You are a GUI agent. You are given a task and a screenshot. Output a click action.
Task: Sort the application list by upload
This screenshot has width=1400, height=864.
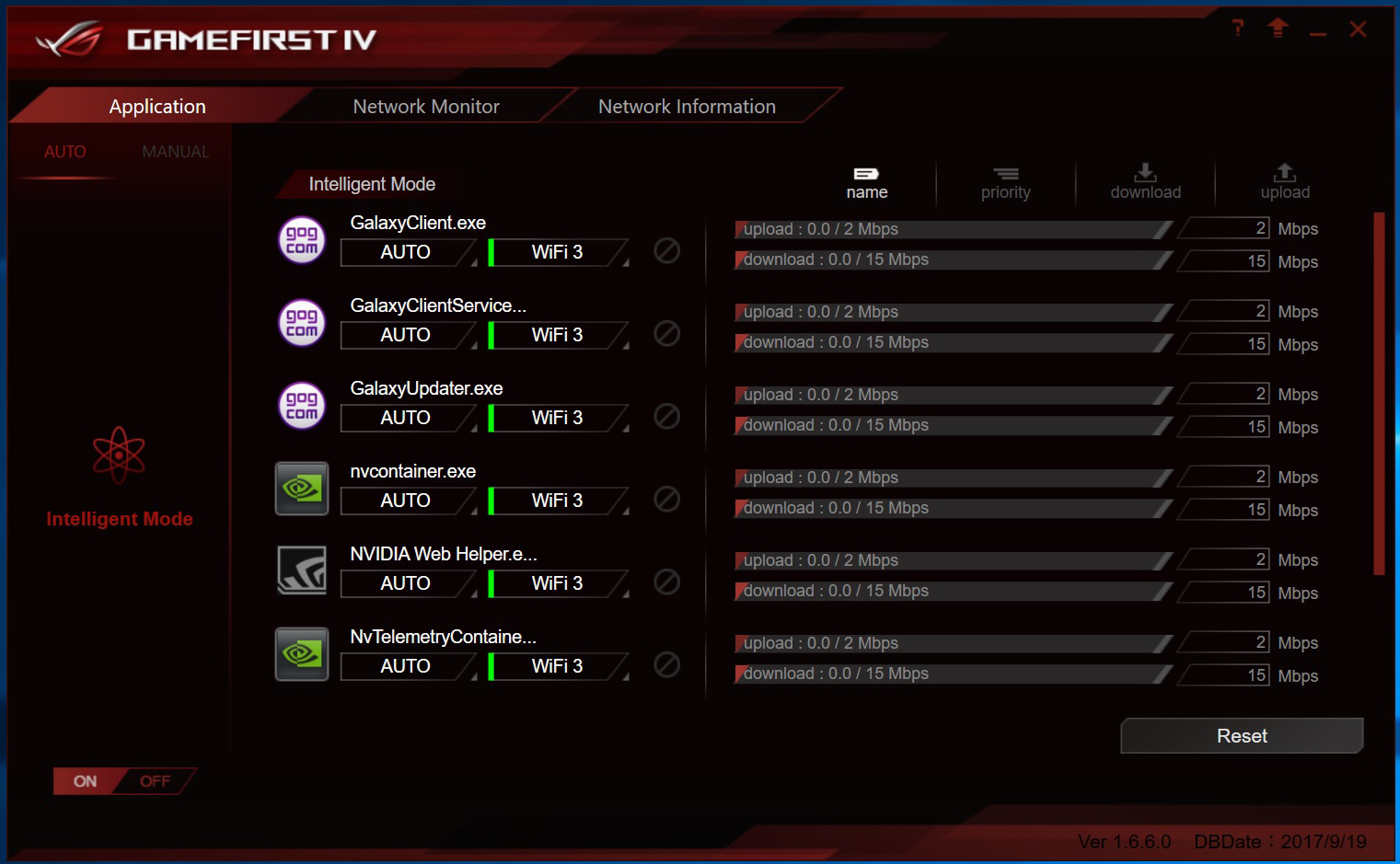(1285, 182)
